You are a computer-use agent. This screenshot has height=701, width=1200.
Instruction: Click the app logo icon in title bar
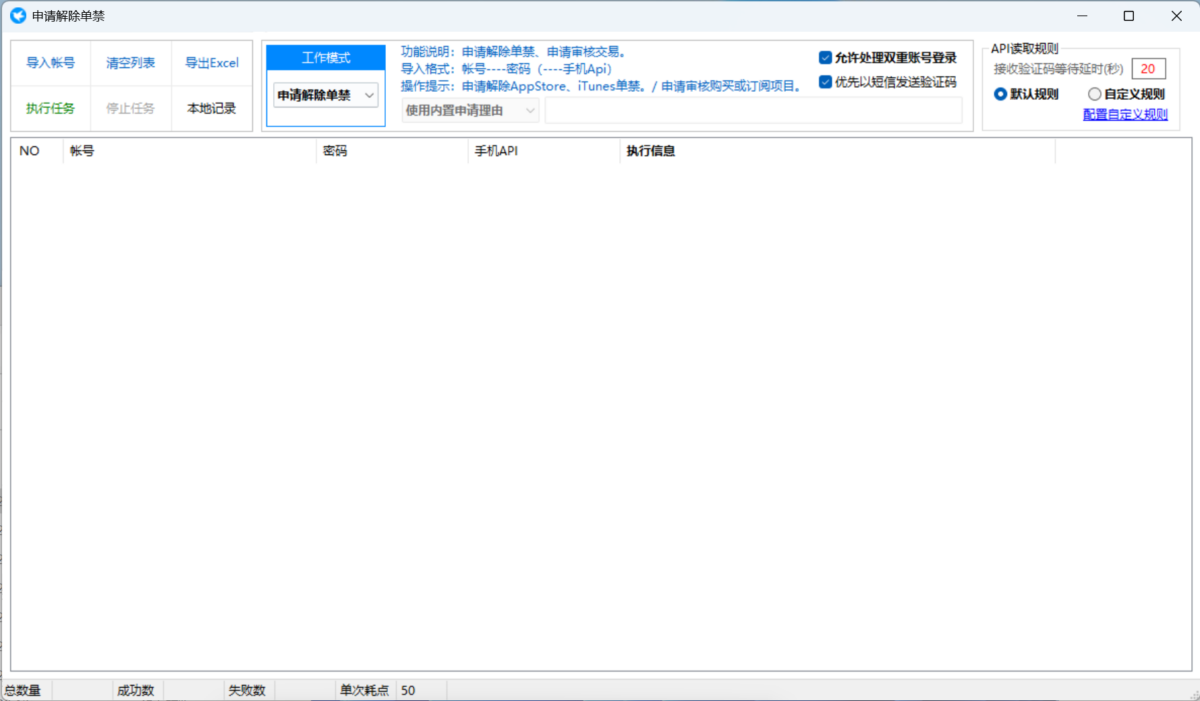click(17, 16)
